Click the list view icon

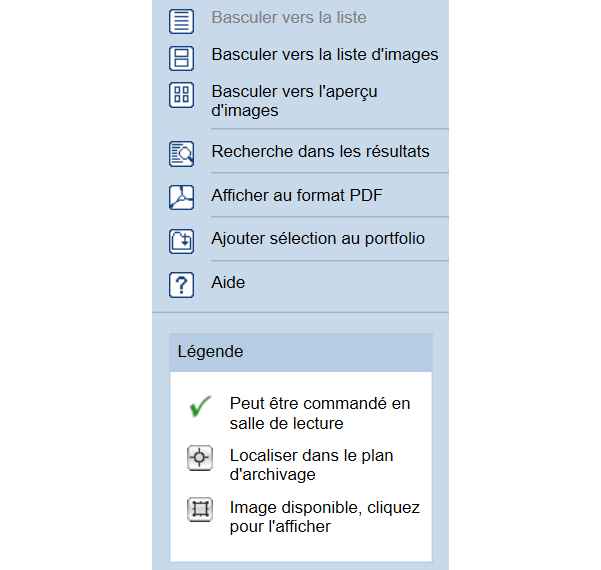click(x=181, y=21)
